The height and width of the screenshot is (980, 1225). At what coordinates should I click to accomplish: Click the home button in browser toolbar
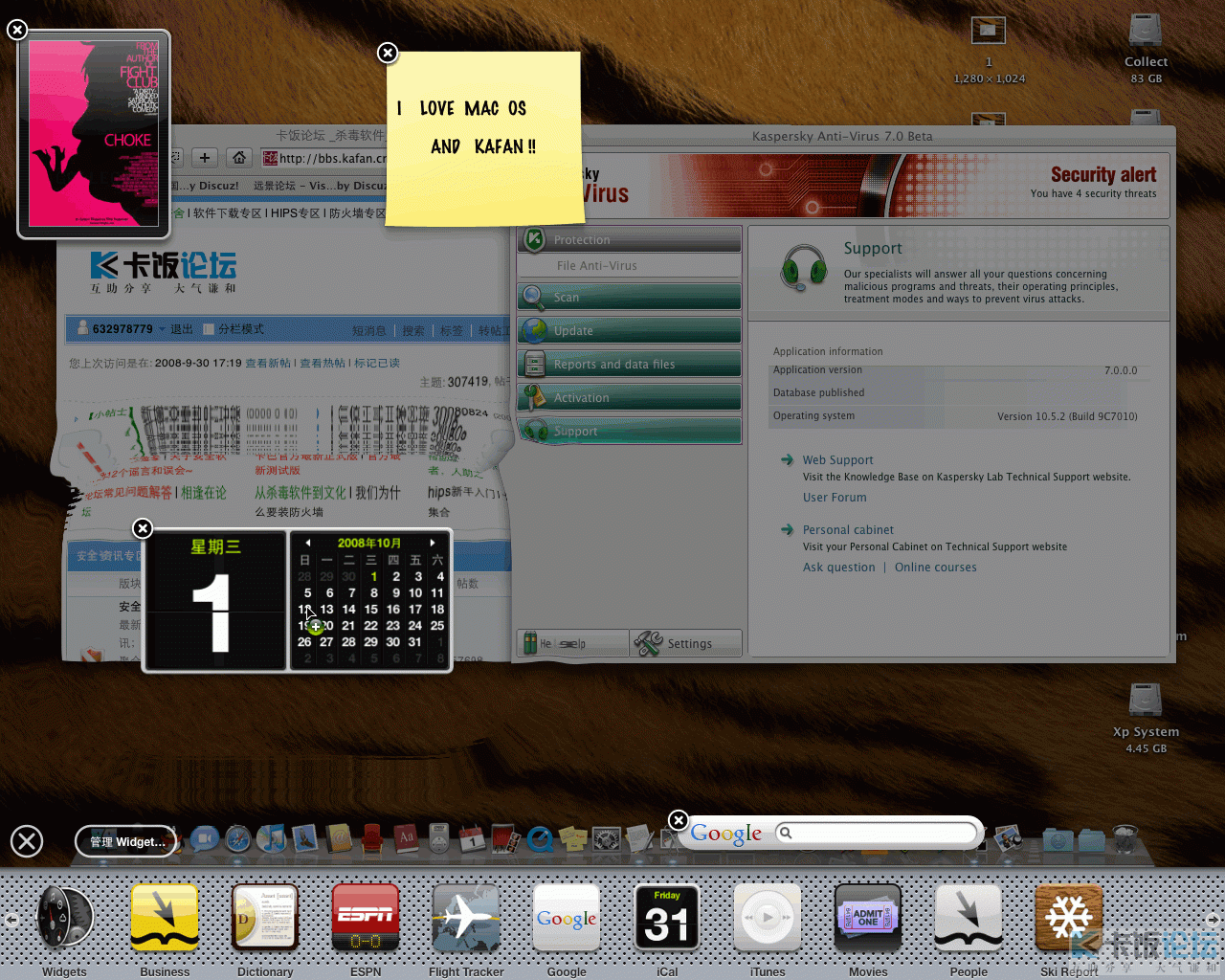click(240, 158)
